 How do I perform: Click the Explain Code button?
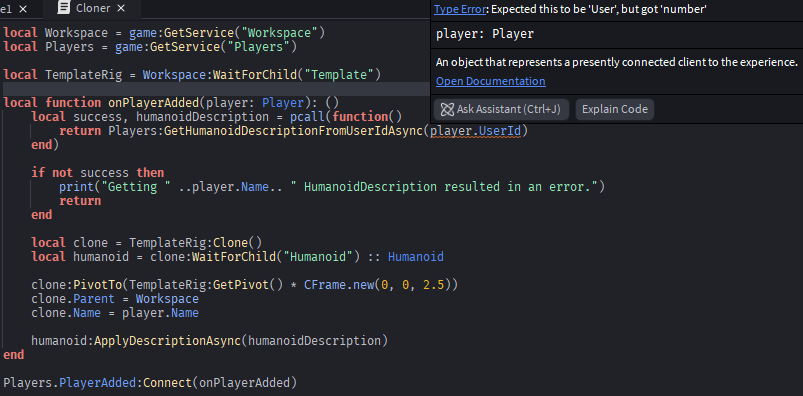click(615, 109)
